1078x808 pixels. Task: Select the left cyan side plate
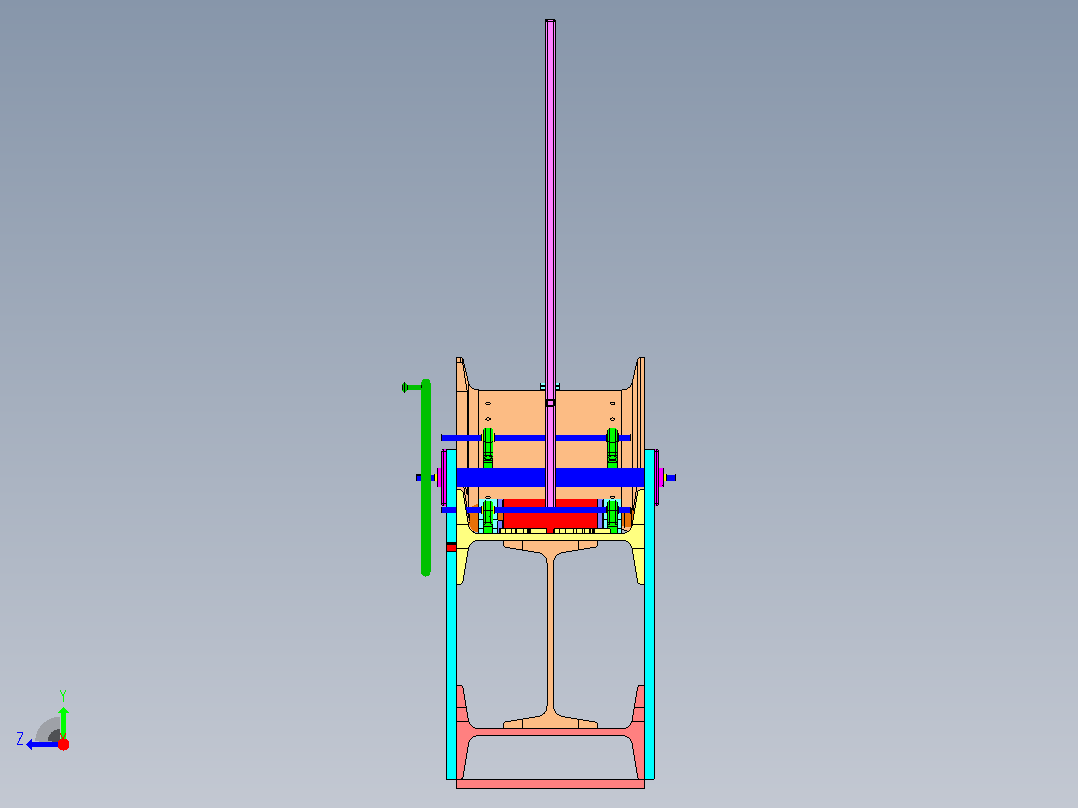click(x=451, y=614)
